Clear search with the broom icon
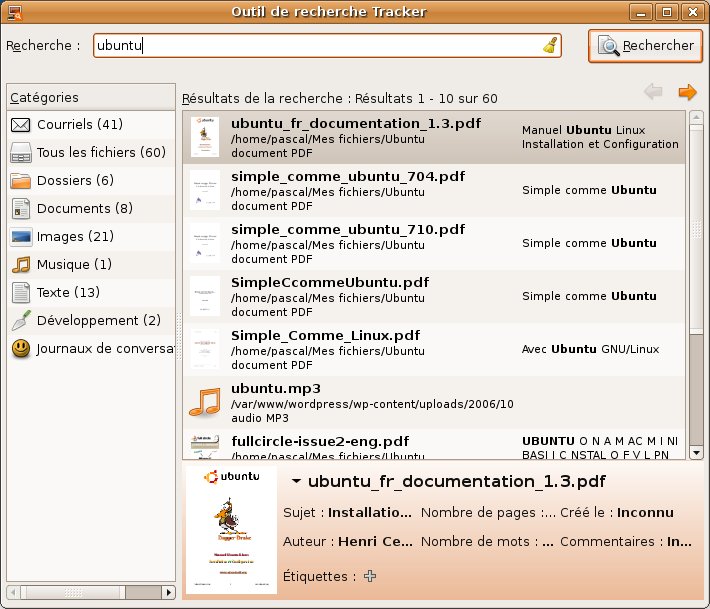 550,45
